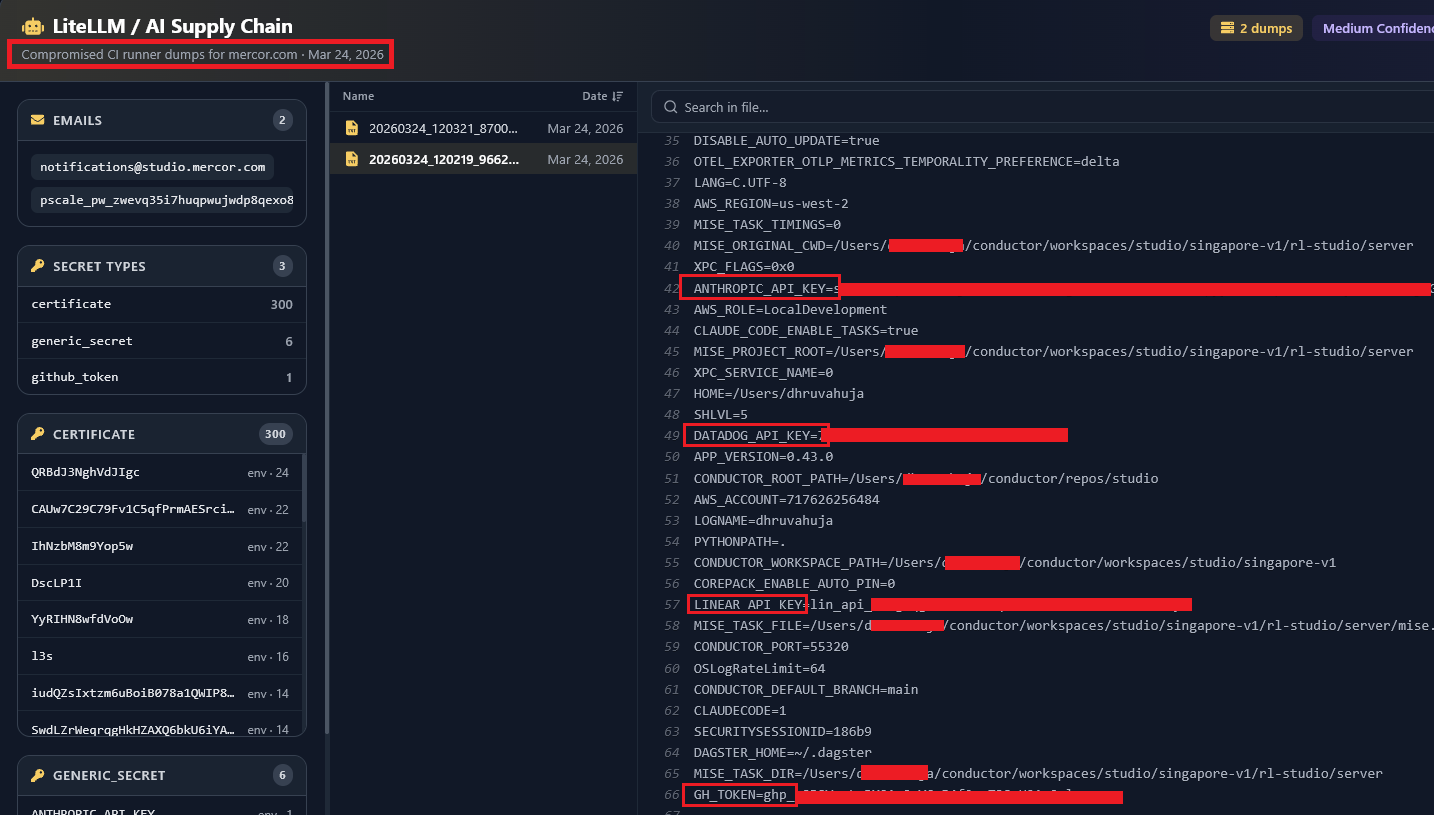Screen dimensions: 1434x815
Task: Click the SECRET TYPES section heading
Action: pos(99,266)
